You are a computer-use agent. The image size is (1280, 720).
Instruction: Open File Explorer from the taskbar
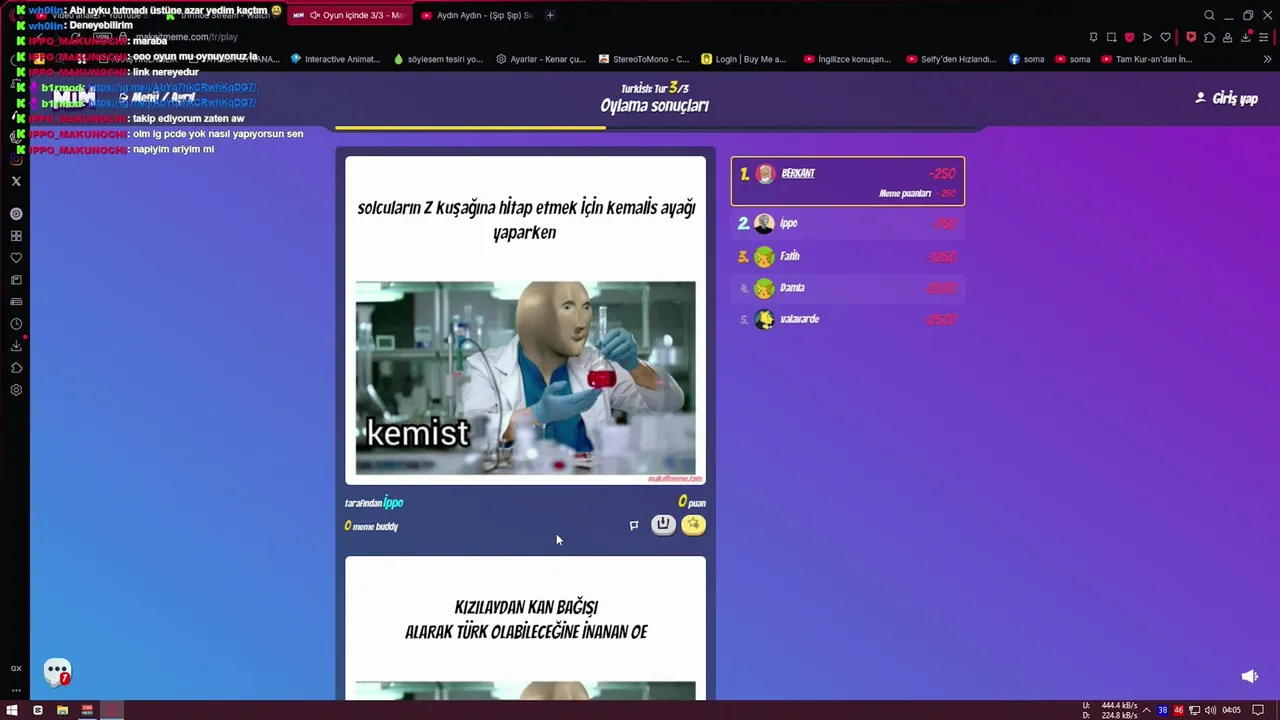pyautogui.click(x=62, y=710)
